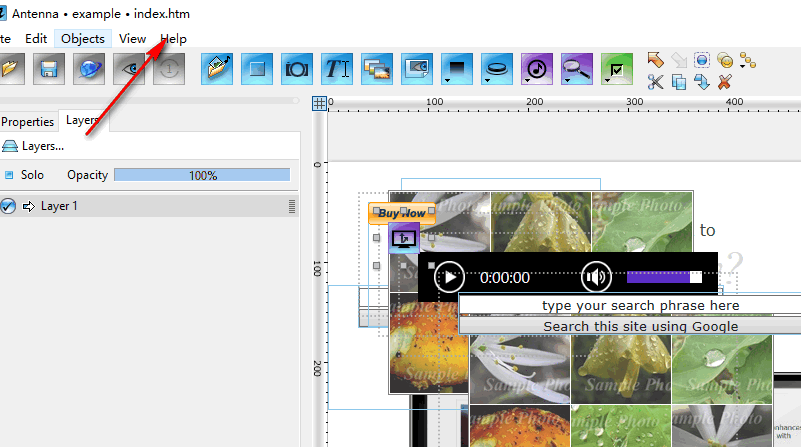801x447 pixels.
Task: Select the Text tool
Action: (337, 69)
